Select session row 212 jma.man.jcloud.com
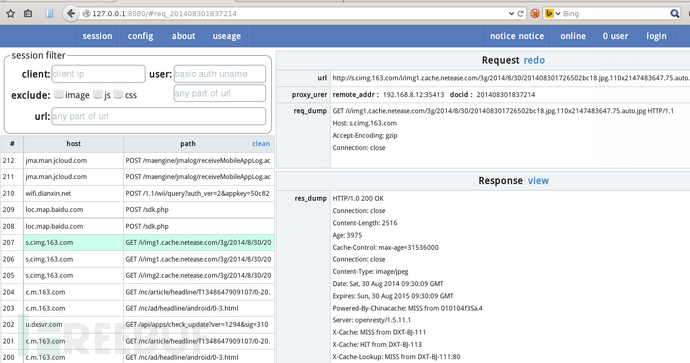Screen dimensions: 690x363 click(x=137, y=160)
